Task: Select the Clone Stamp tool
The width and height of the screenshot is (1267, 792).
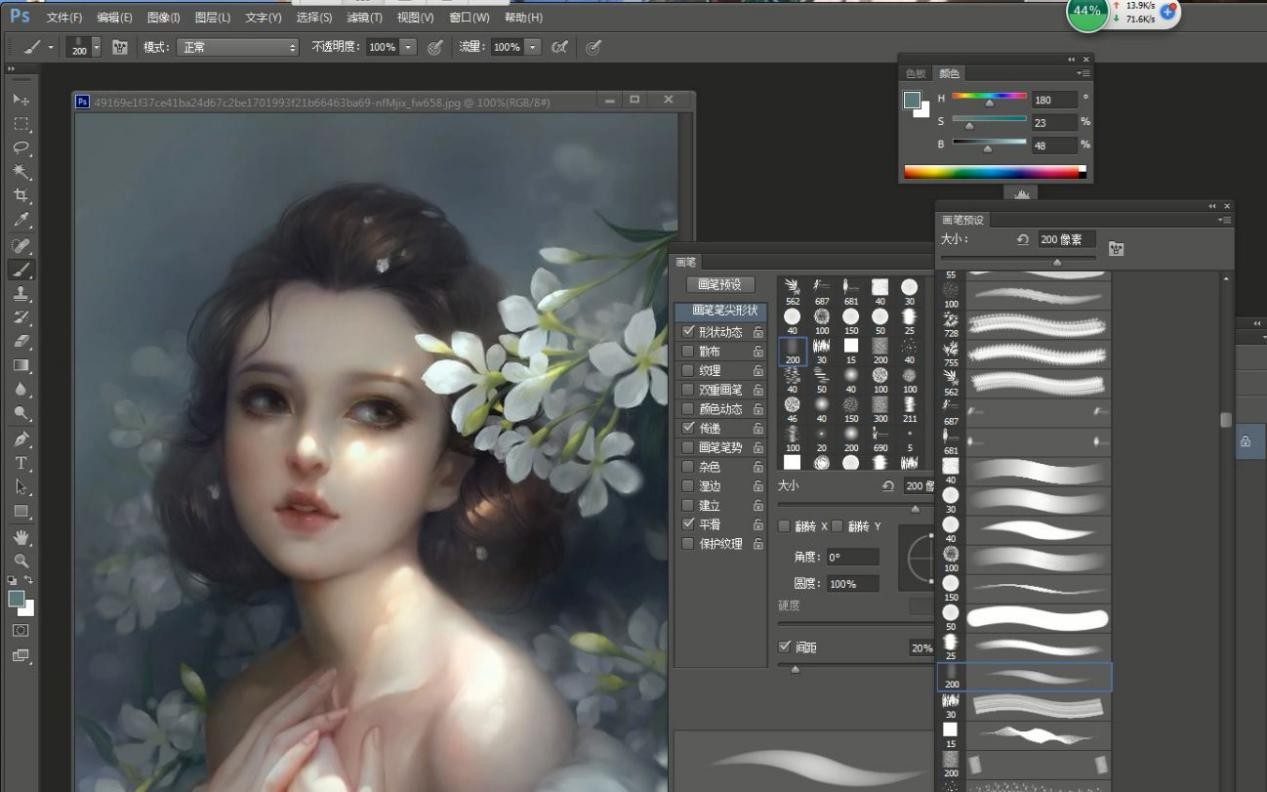Action: (21, 294)
